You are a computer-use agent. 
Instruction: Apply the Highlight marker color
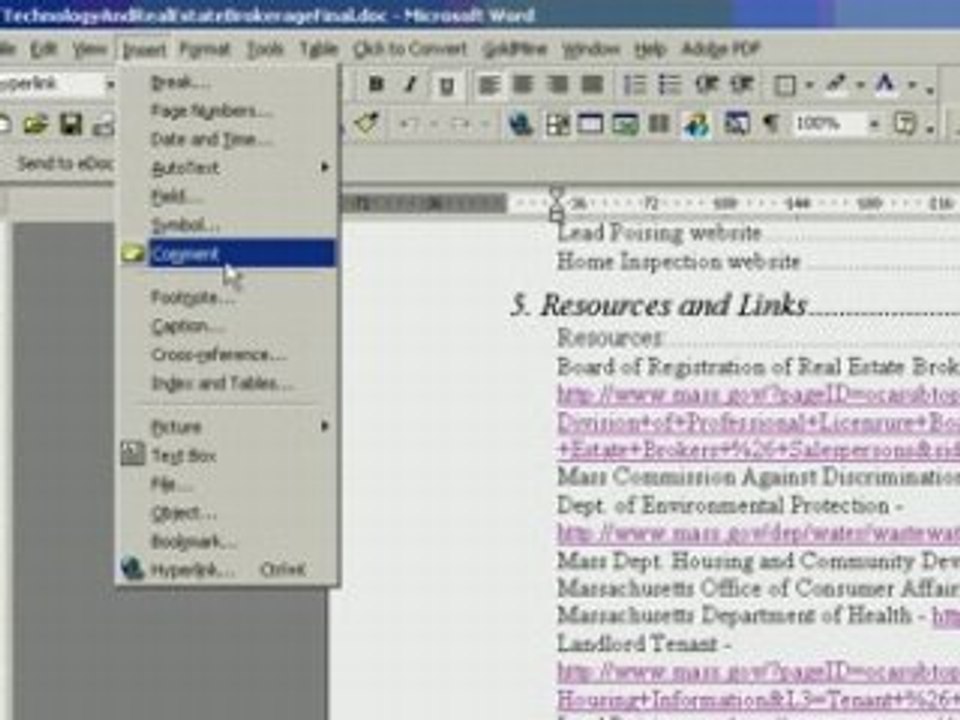tap(836, 84)
